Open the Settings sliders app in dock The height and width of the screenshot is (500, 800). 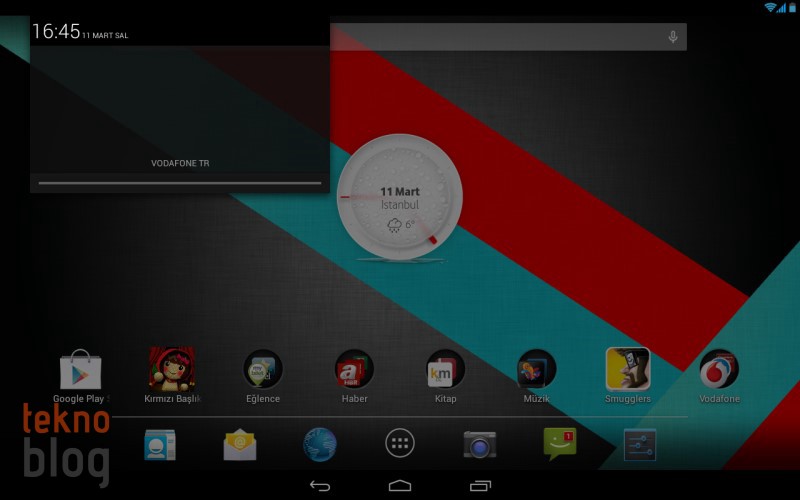640,443
